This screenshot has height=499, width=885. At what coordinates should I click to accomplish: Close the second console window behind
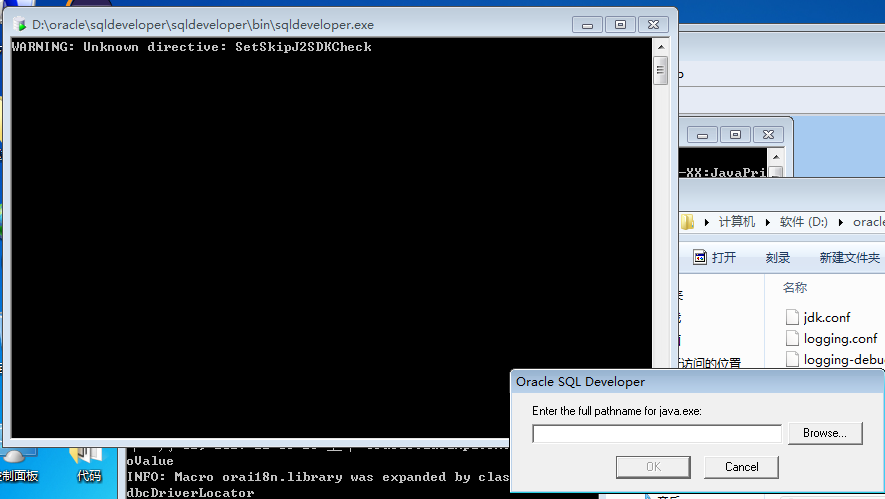[768, 135]
